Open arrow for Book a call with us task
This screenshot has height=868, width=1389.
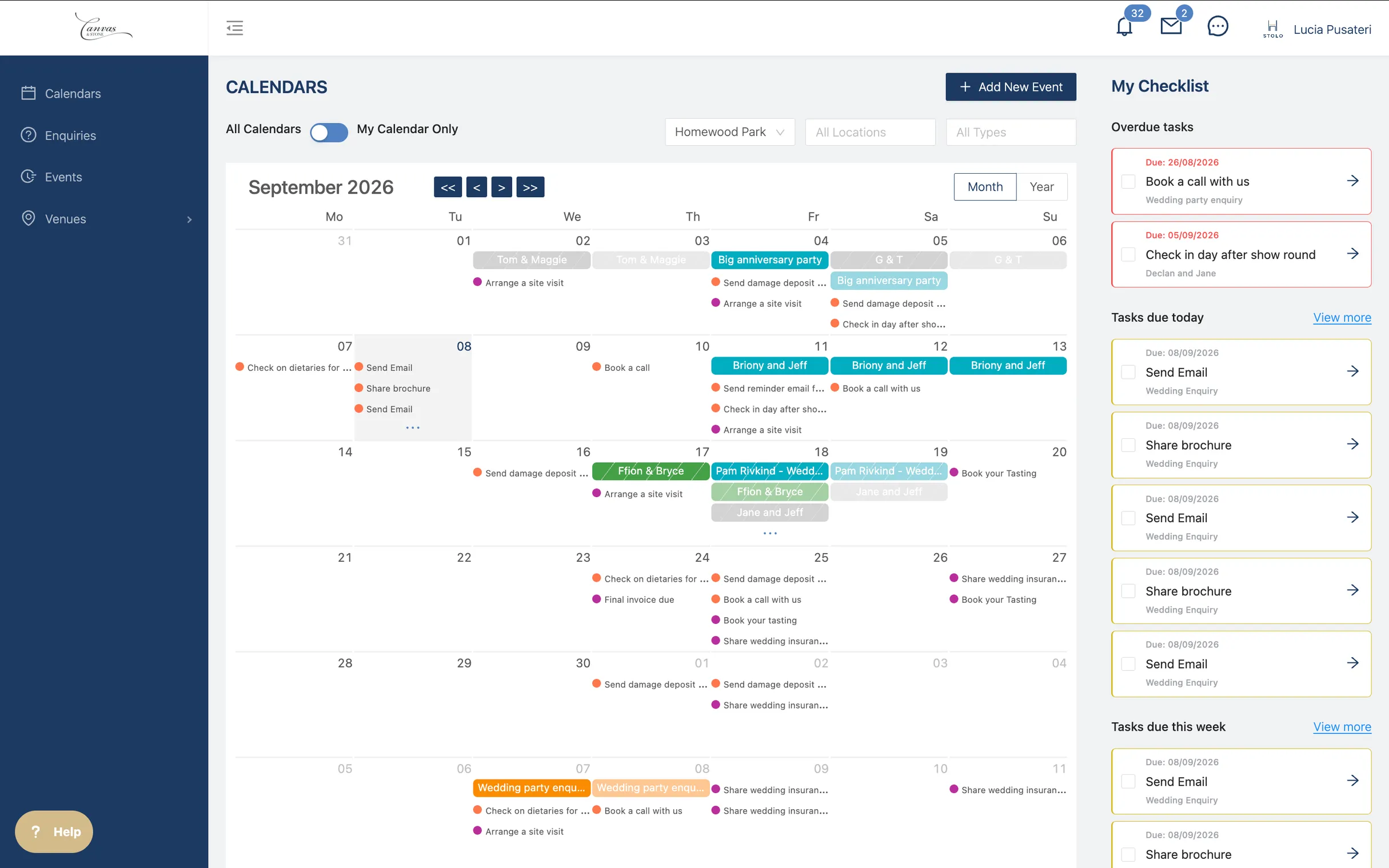pyautogui.click(x=1352, y=181)
